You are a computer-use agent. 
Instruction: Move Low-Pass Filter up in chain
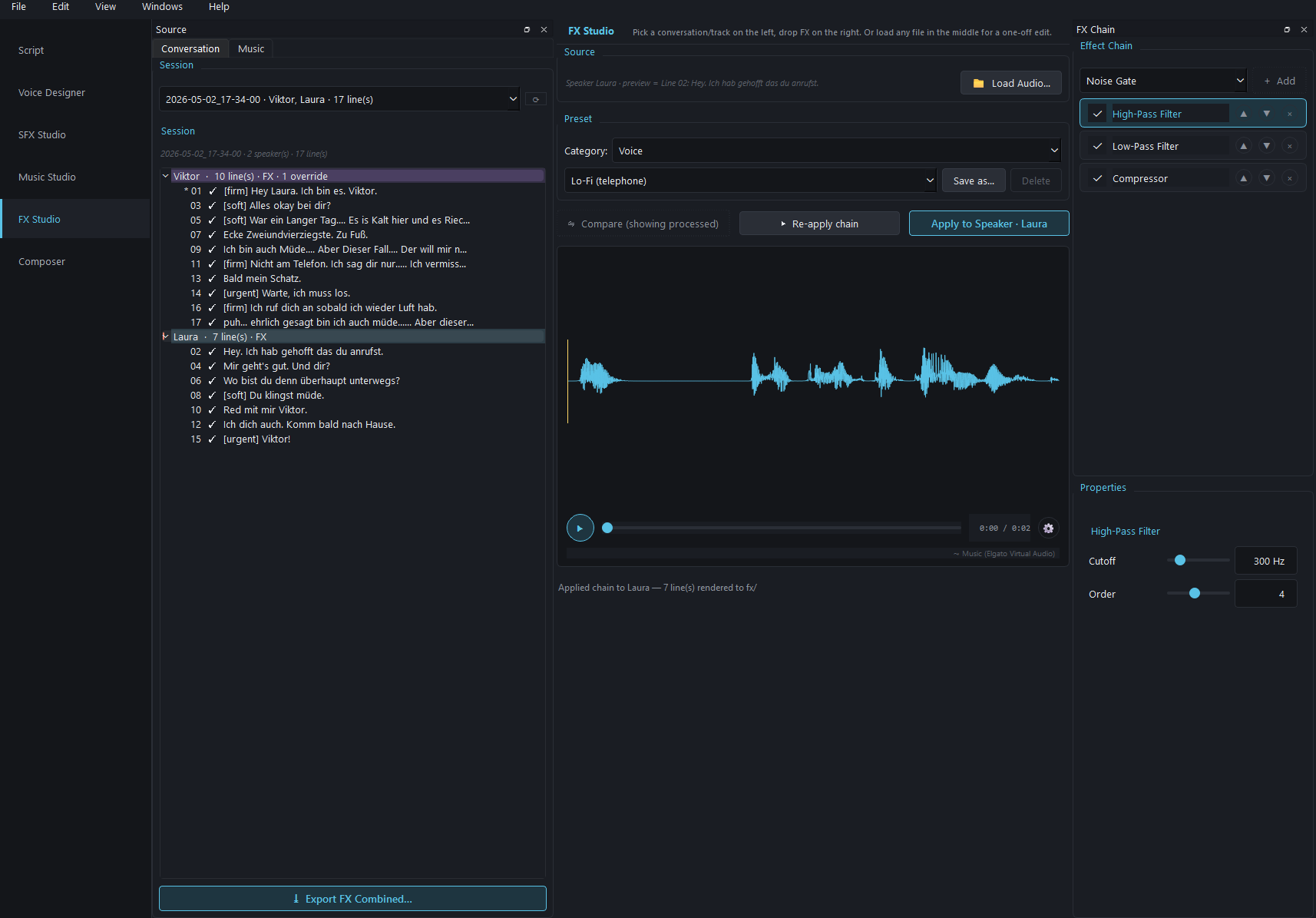pyautogui.click(x=1244, y=146)
